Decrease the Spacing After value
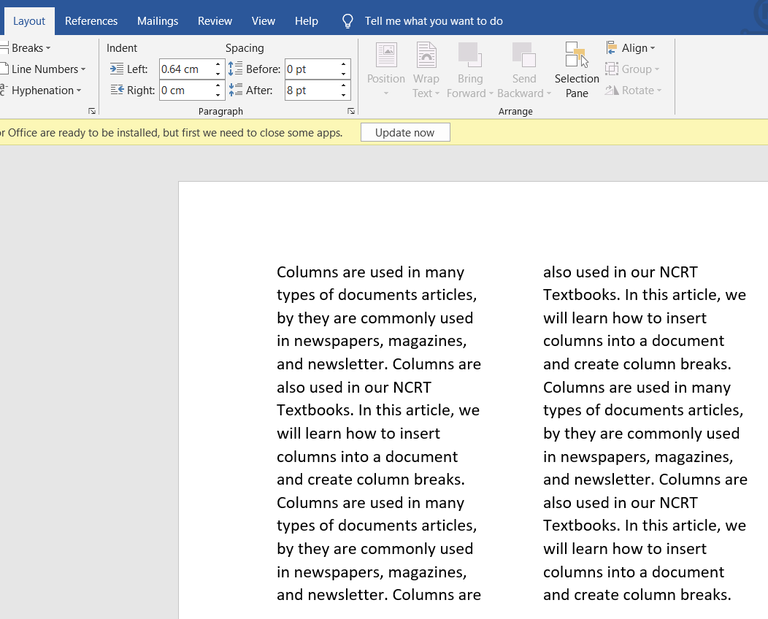768x619 pixels. tap(344, 95)
